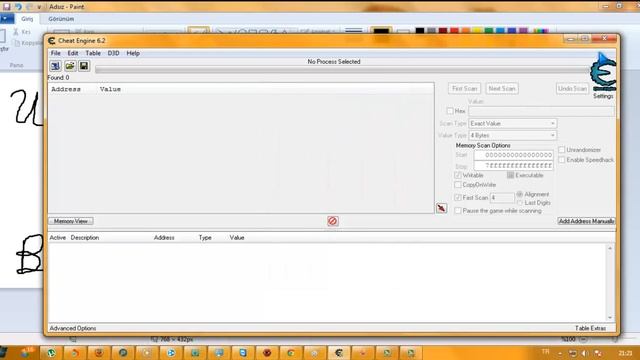Click the Cheat Engine icon in the taskbar
This screenshot has height=360, width=640.
338,353
